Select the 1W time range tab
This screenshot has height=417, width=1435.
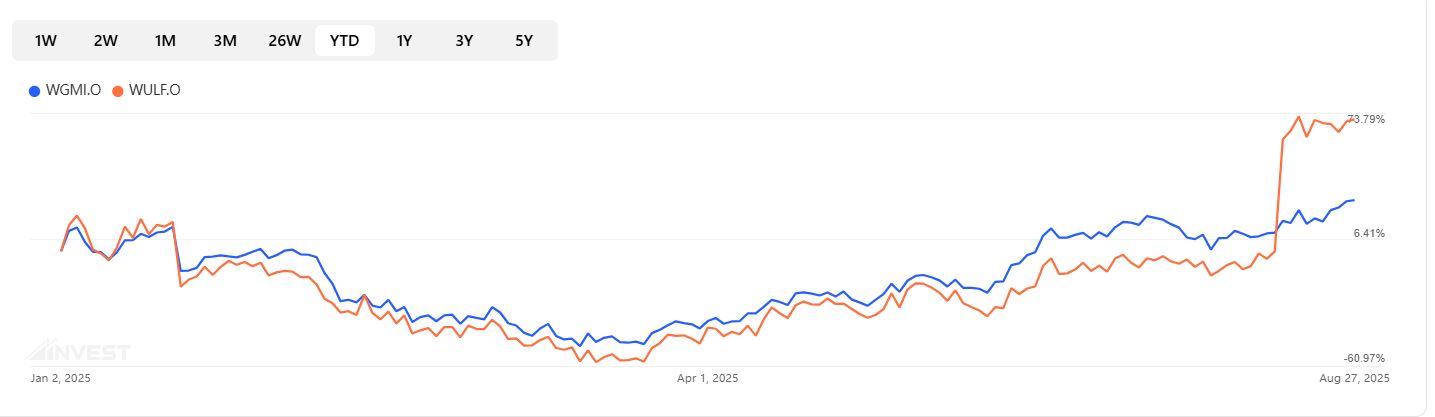(45, 41)
